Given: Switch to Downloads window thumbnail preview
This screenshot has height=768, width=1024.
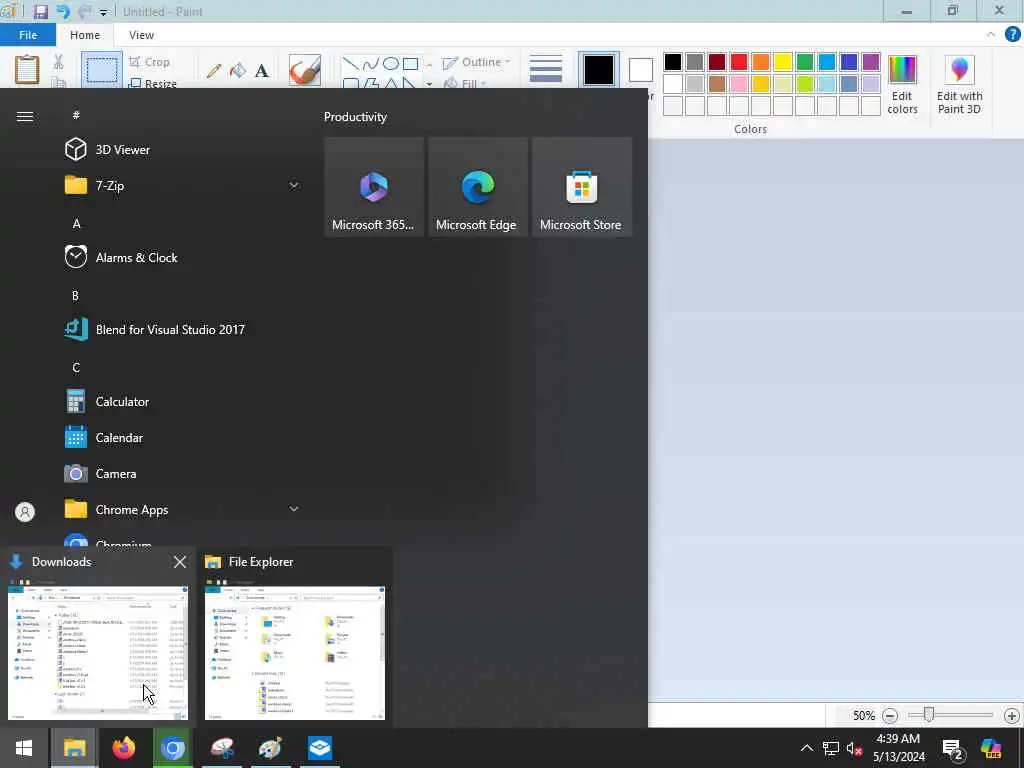Looking at the screenshot, I should pos(98,653).
